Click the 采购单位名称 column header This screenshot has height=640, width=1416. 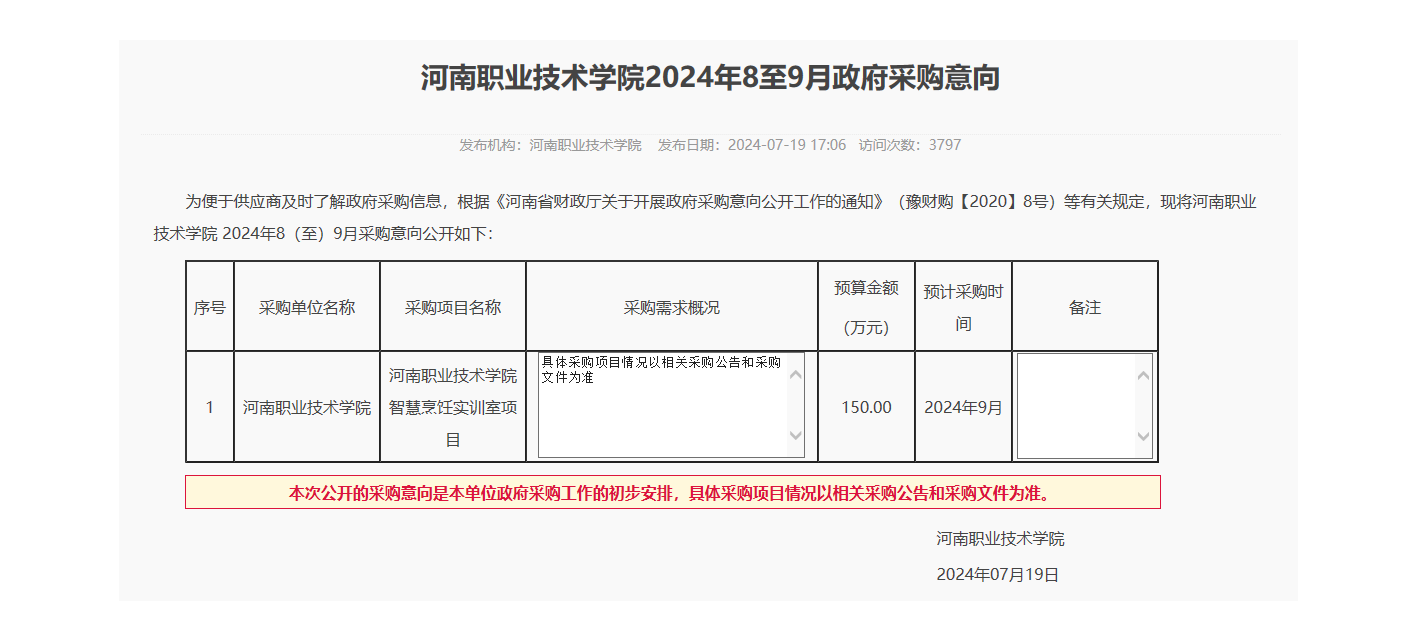pyautogui.click(x=307, y=307)
